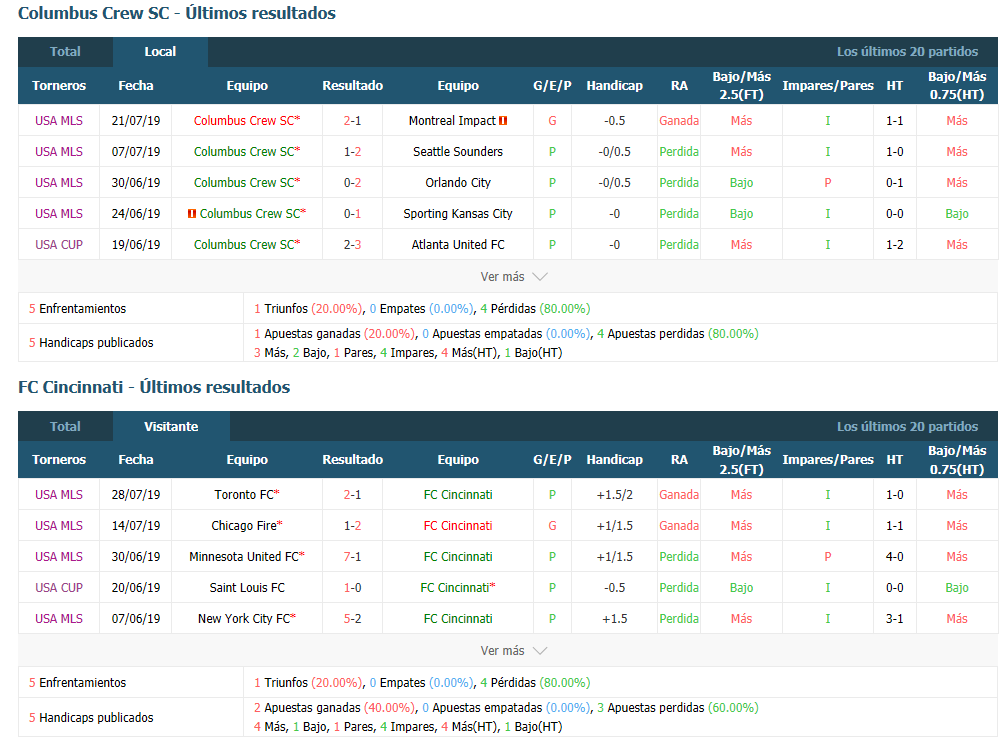The width and height of the screenshot is (1002, 744).
Task: Open the Toronto FC team link
Action: pos(244,495)
